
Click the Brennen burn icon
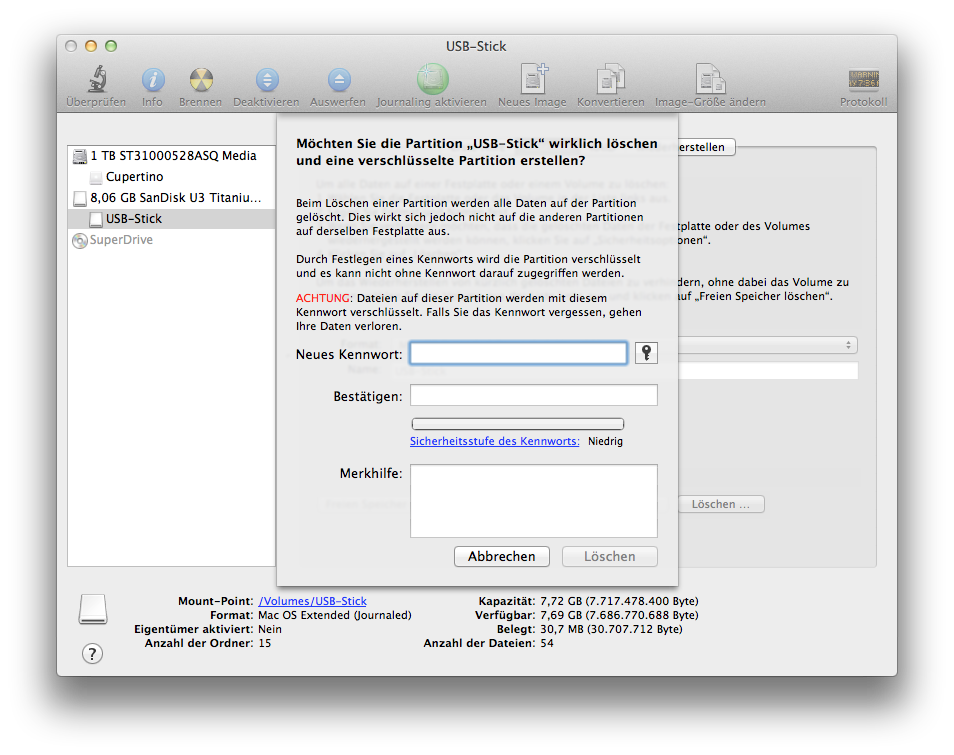pyautogui.click(x=201, y=80)
